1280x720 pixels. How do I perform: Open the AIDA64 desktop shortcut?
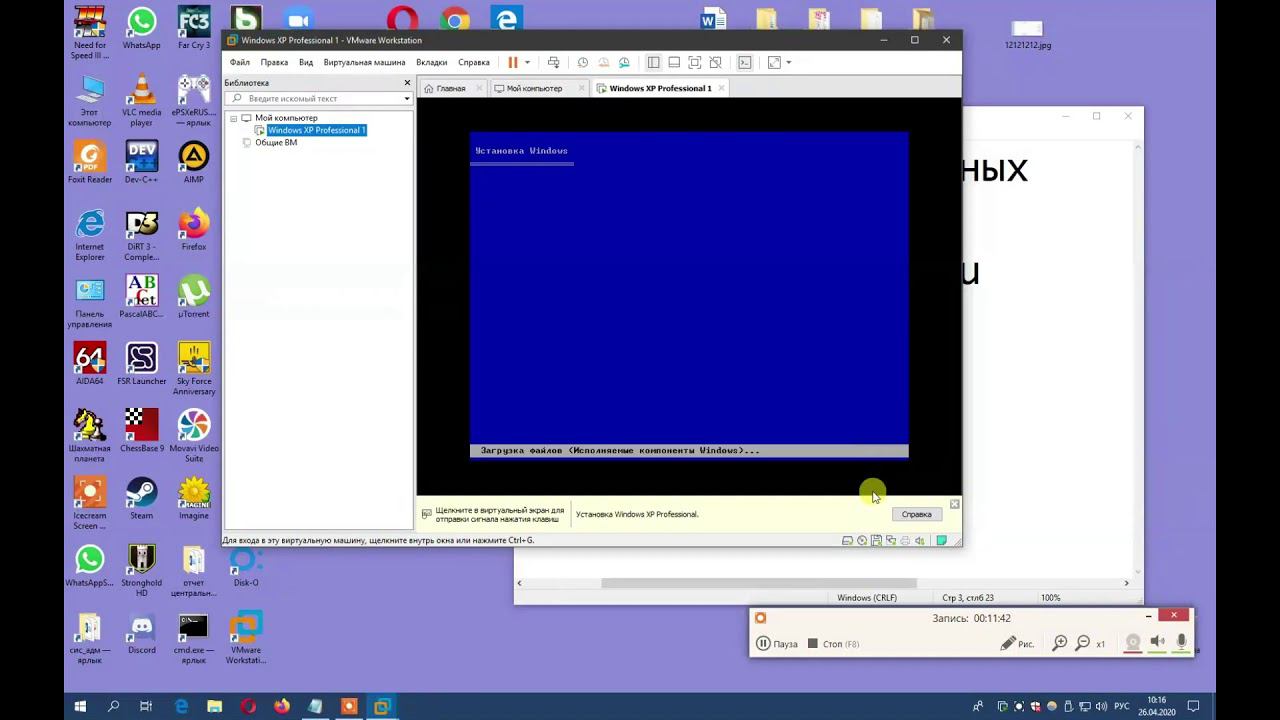point(90,364)
